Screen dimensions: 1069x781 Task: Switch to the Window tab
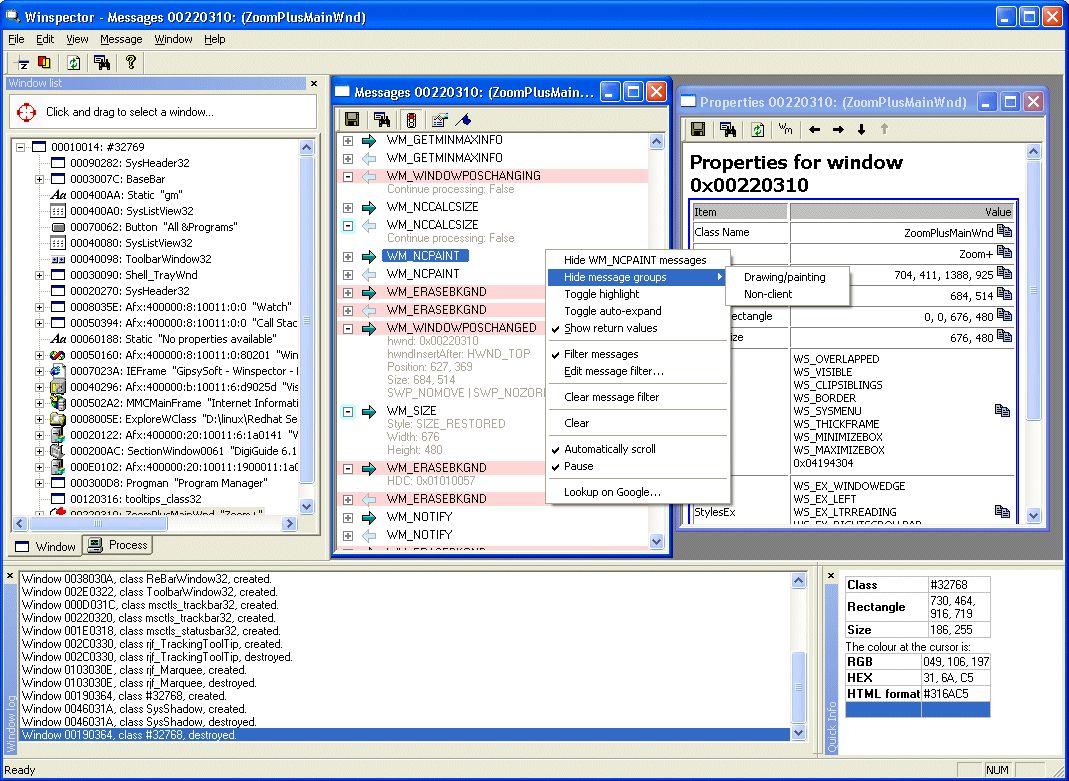coord(45,546)
